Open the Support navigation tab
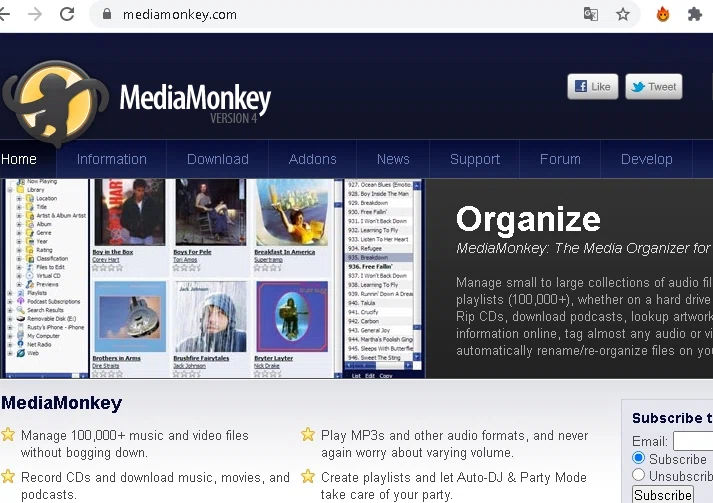 (x=475, y=159)
